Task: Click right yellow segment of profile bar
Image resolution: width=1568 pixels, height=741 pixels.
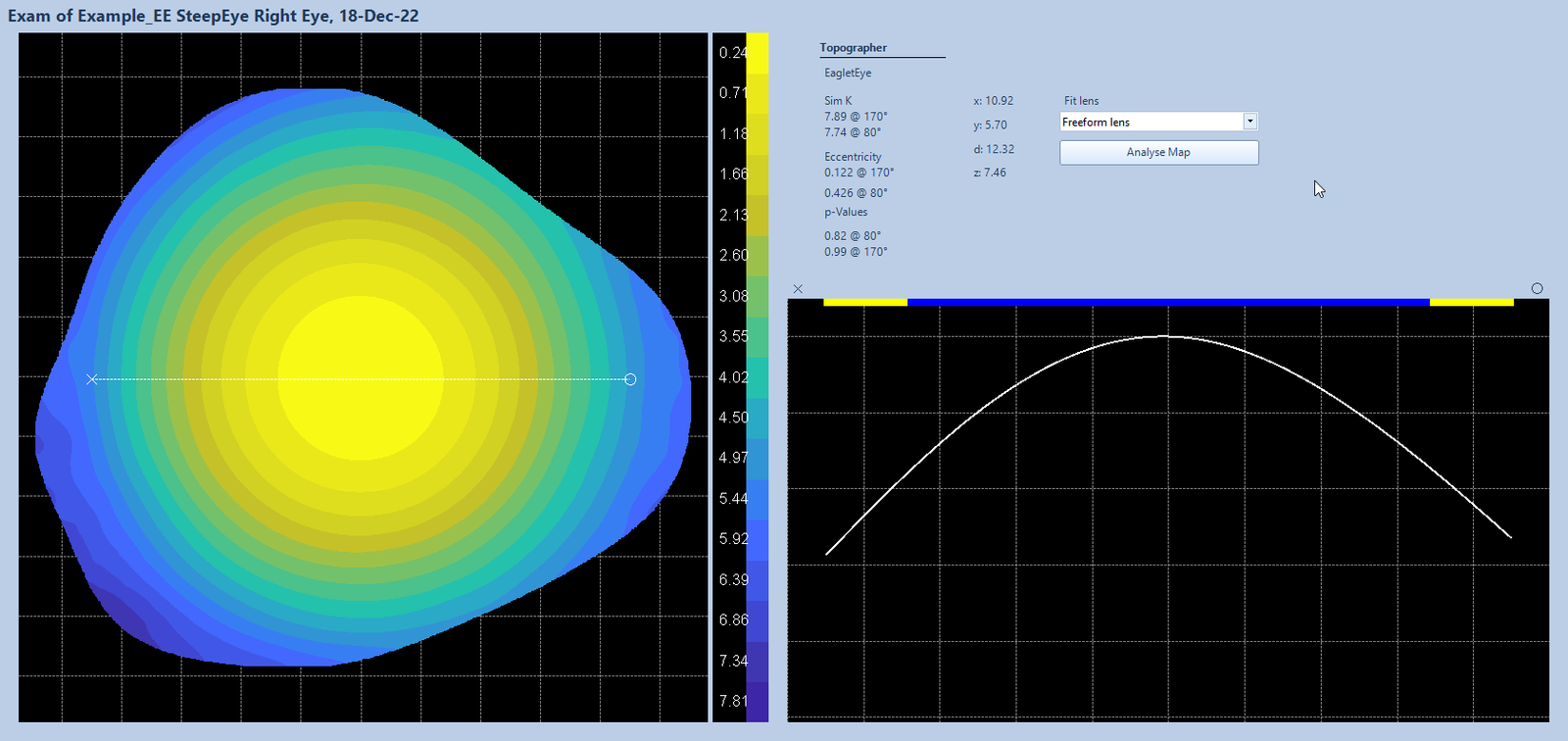Action: (1471, 302)
